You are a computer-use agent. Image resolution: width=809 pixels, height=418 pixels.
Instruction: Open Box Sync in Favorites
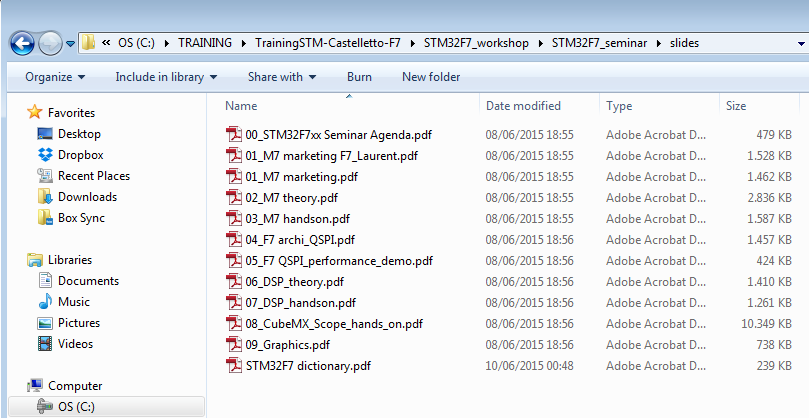[81, 218]
